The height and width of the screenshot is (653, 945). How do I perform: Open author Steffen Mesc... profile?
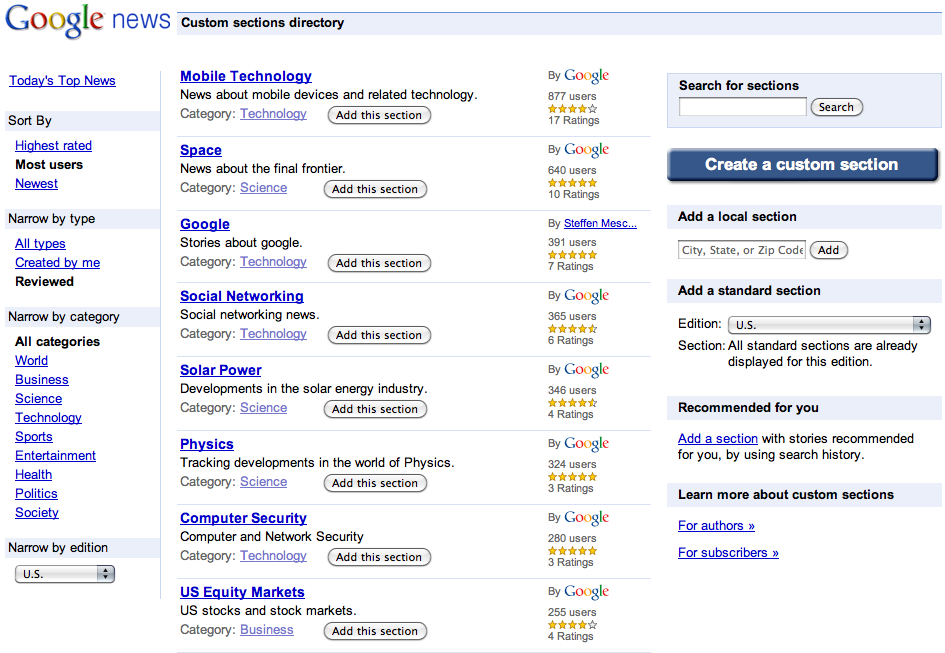600,223
